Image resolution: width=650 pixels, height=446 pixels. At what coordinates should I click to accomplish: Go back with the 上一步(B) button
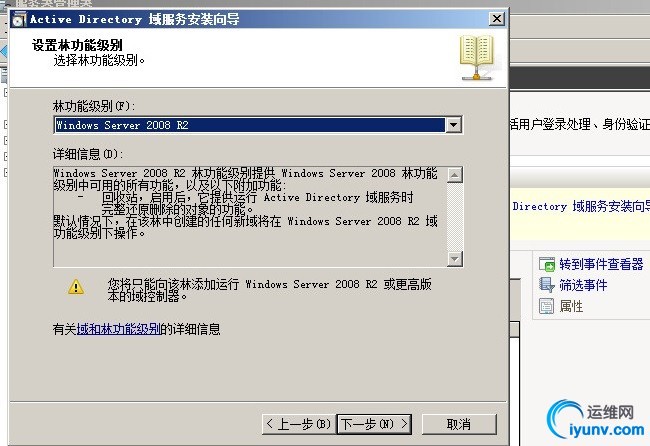point(298,424)
